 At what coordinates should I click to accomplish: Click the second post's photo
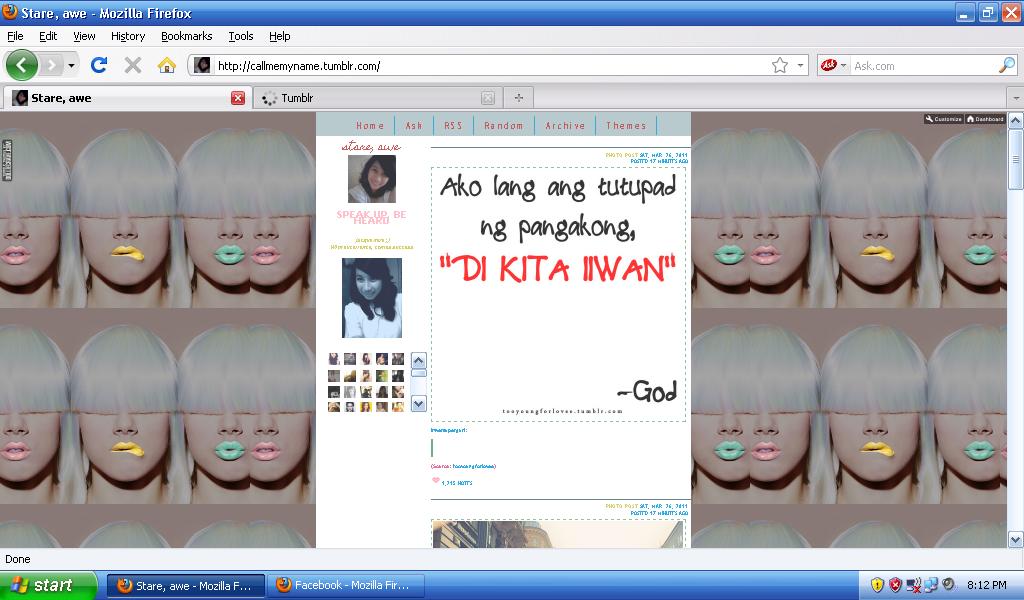tap(558, 535)
